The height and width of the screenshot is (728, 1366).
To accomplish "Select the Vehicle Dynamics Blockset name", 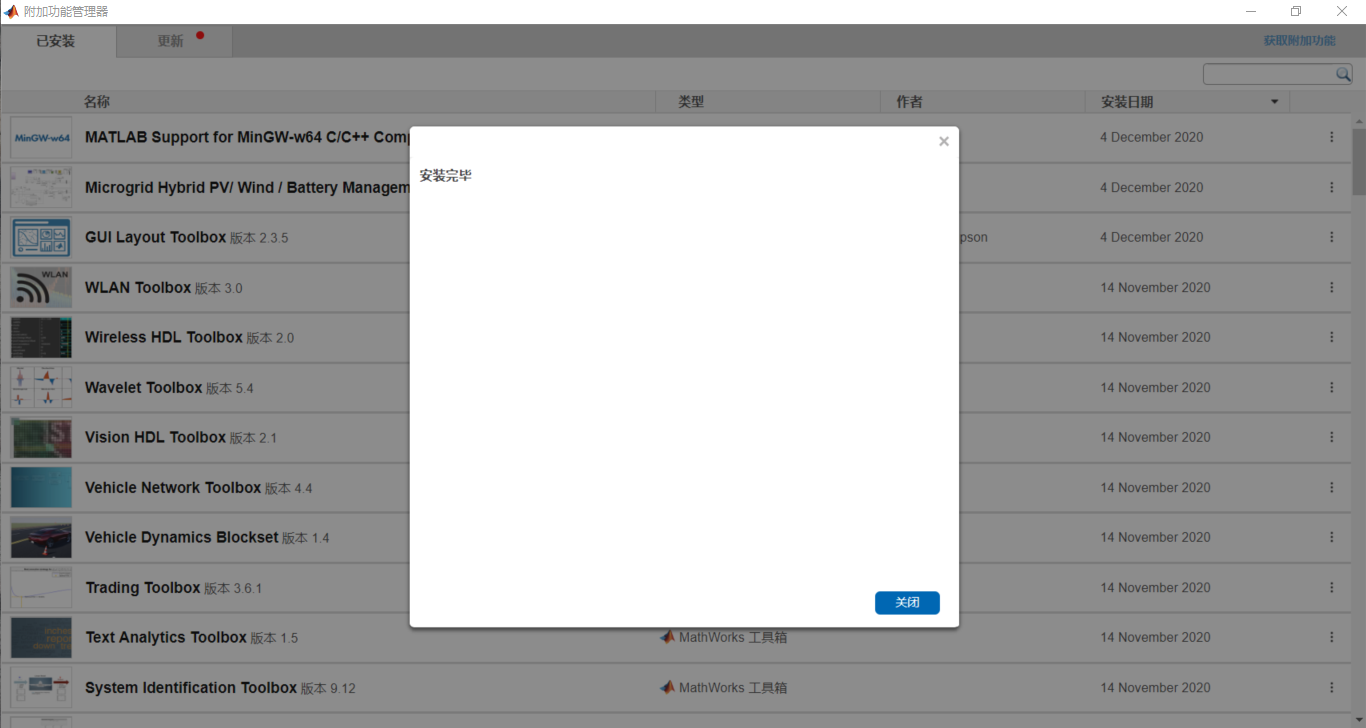I will click(x=182, y=537).
